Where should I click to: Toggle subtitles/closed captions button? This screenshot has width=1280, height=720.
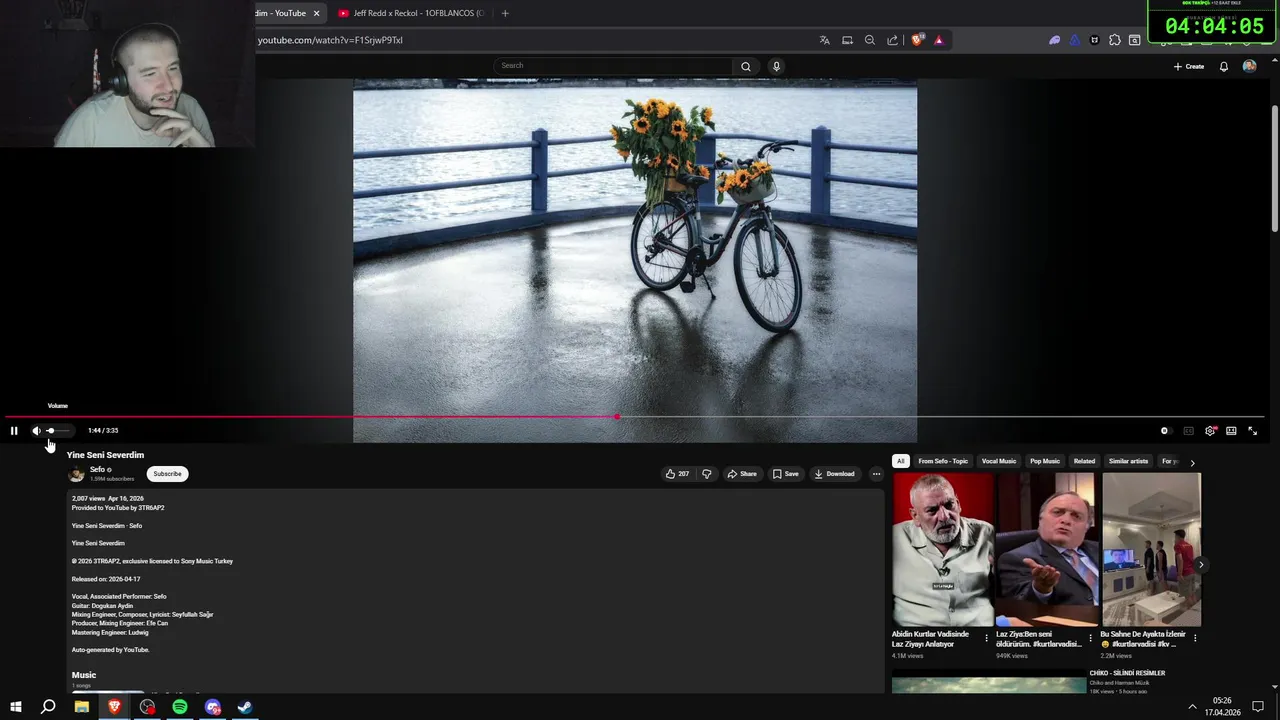1188,431
